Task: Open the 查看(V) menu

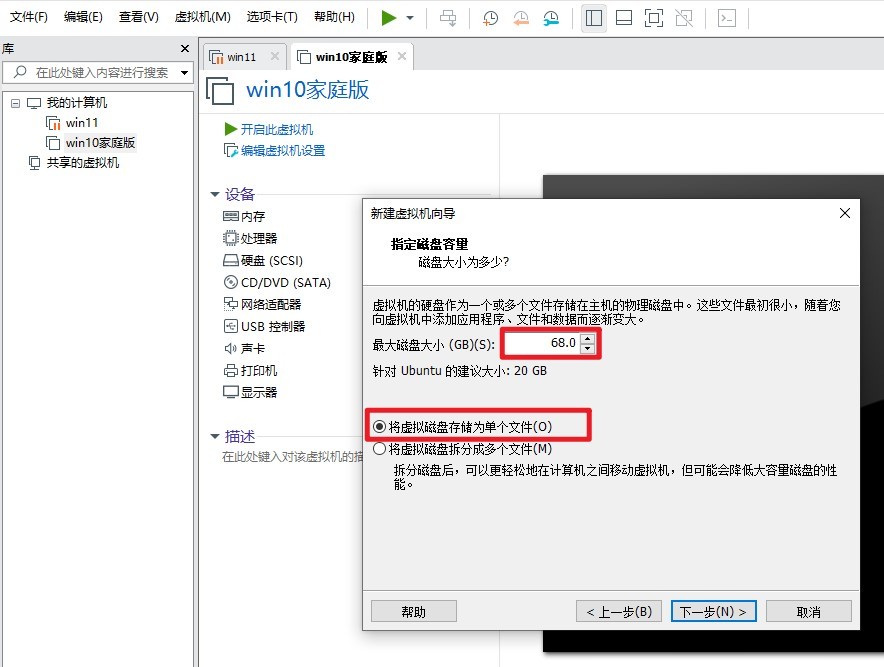Action: (139, 17)
